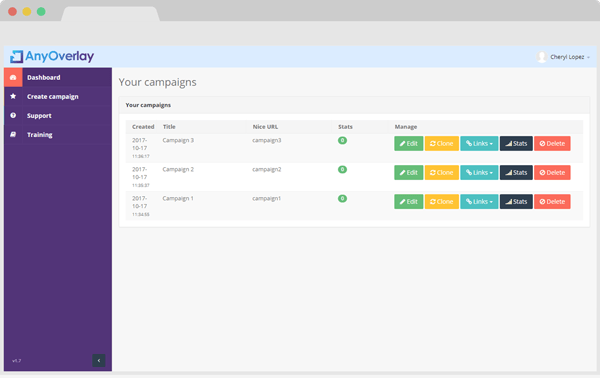Click the user avatar icon near Cheryl Lopez
Viewport: 600px width, 378px height.
541,57
